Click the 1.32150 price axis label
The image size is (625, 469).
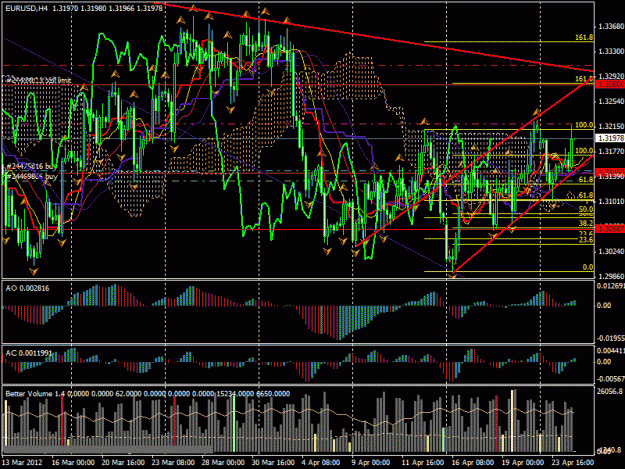[611, 126]
